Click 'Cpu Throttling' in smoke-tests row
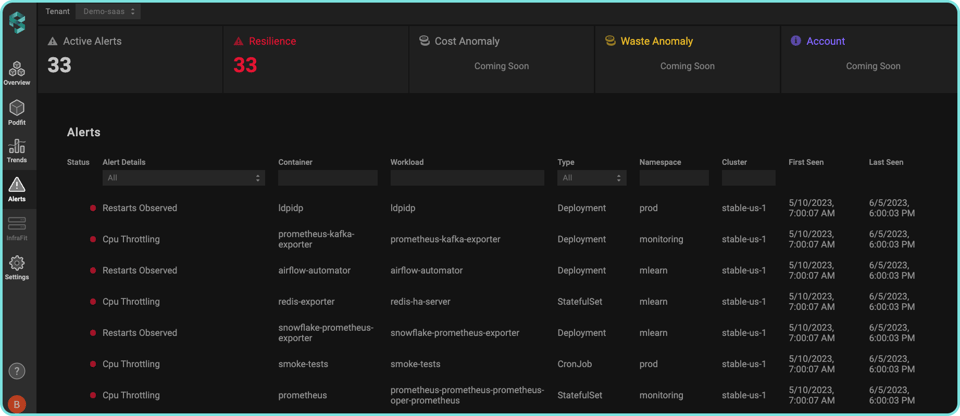This screenshot has height=416, width=960. point(131,364)
